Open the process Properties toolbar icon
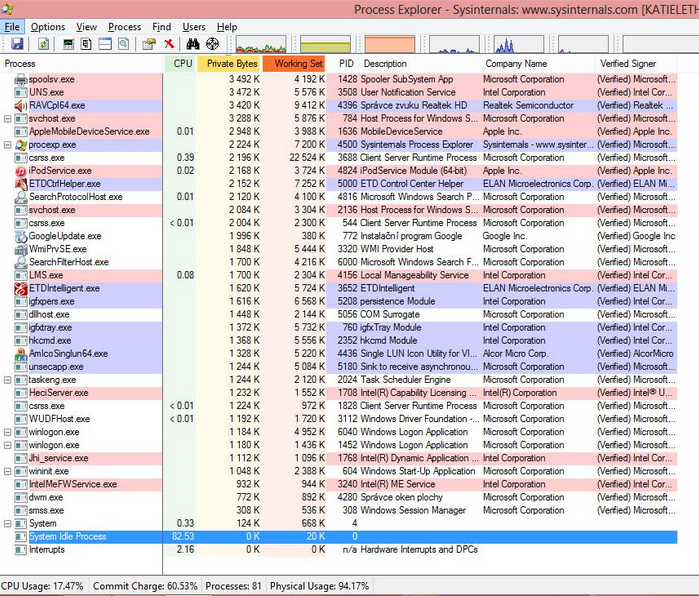Image resolution: width=699 pixels, height=596 pixels. pyautogui.click(x=149, y=44)
